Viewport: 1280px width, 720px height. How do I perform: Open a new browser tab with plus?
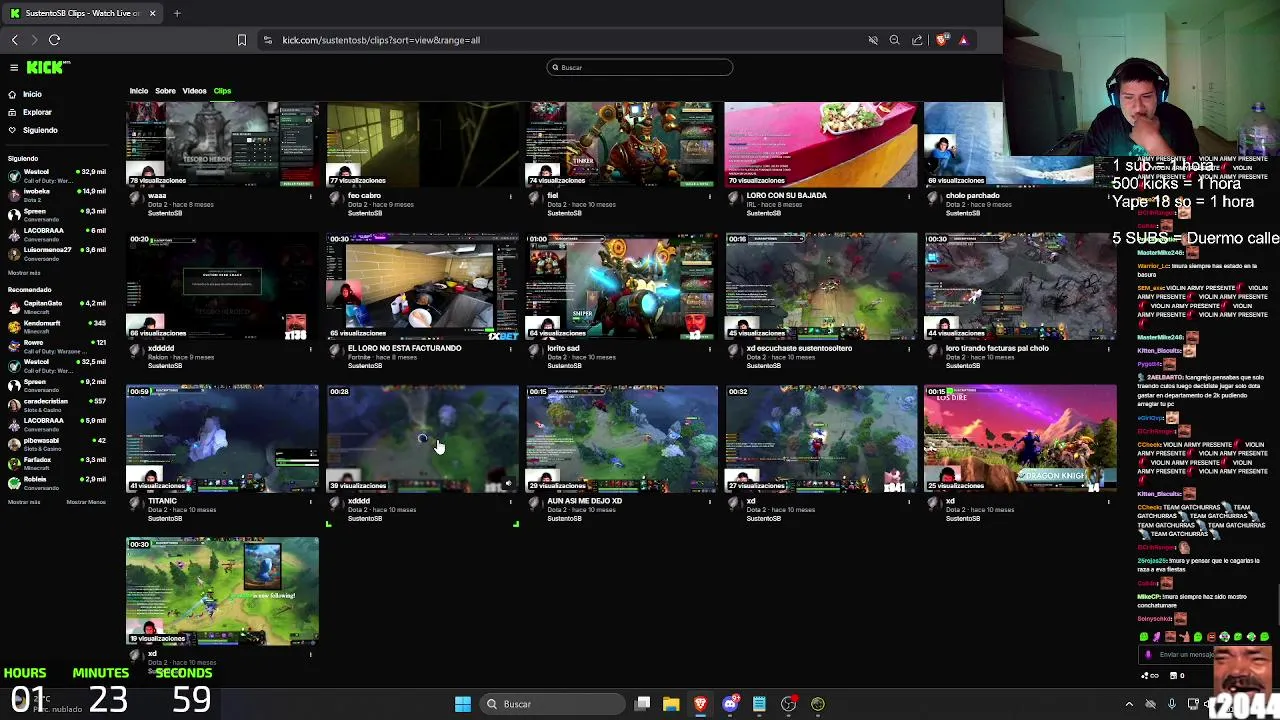pyautogui.click(x=177, y=13)
